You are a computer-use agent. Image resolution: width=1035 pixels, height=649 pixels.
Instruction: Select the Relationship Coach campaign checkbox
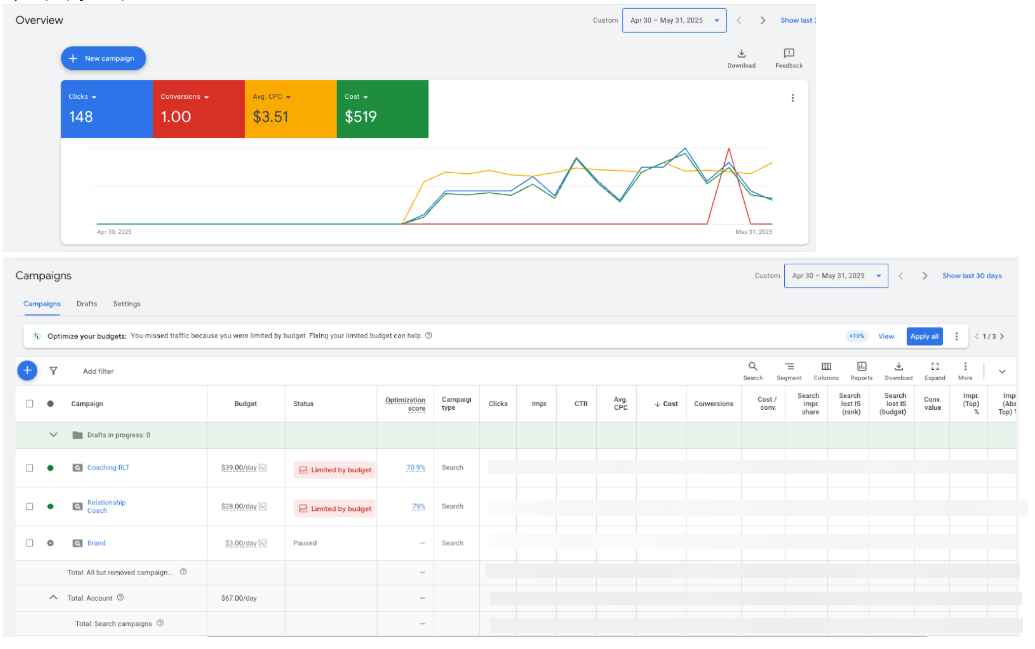tap(29, 507)
